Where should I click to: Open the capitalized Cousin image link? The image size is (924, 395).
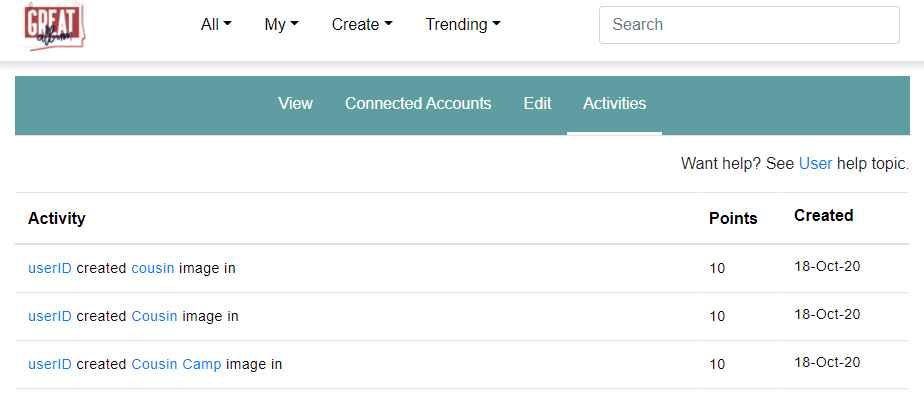[154, 317]
